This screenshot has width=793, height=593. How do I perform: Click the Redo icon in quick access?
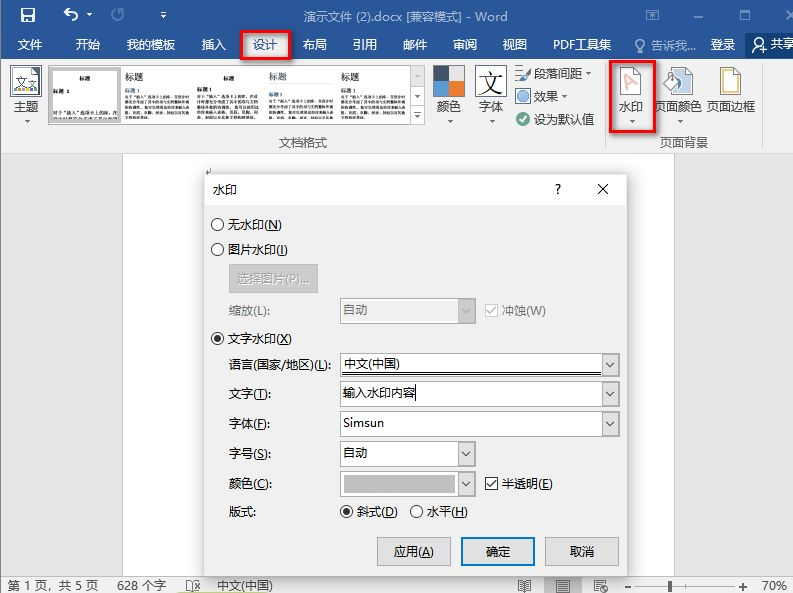click(x=117, y=15)
